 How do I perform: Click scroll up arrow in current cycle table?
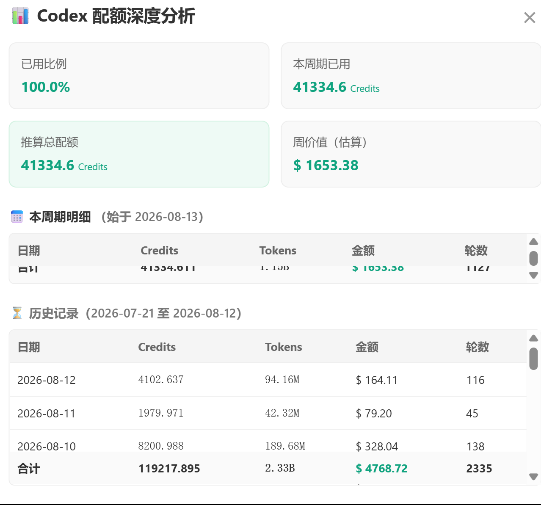(x=533, y=241)
